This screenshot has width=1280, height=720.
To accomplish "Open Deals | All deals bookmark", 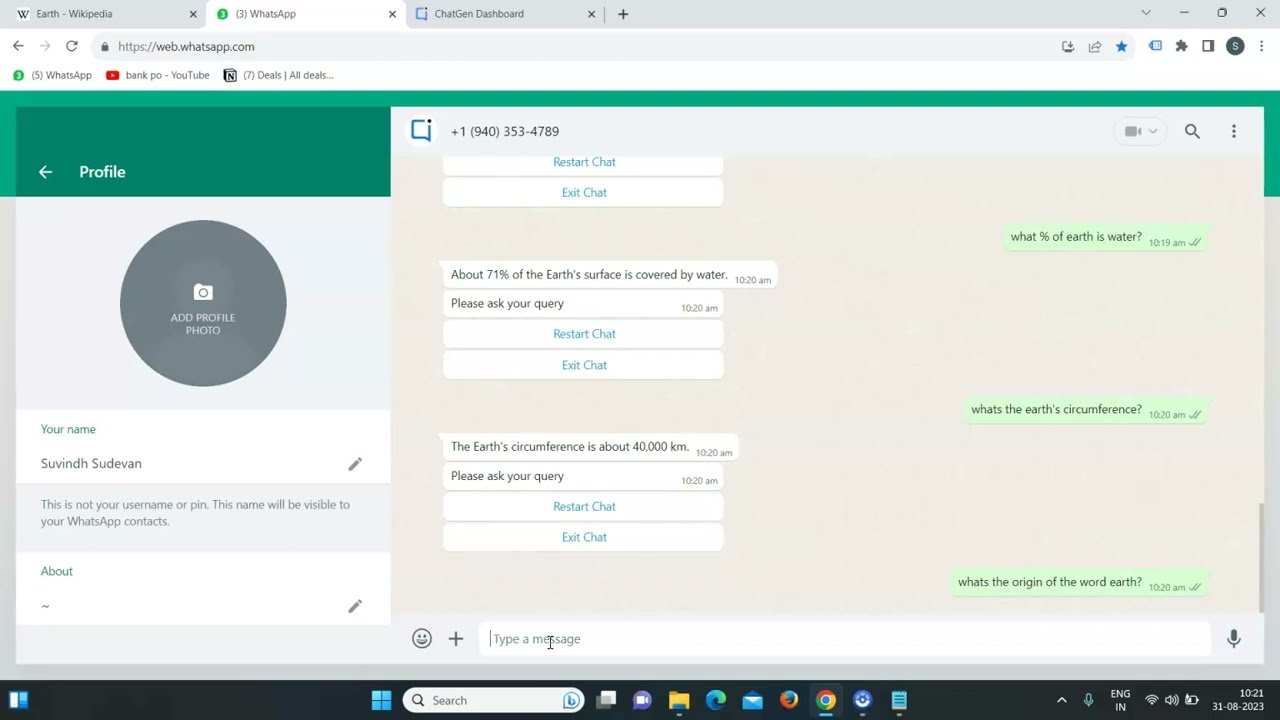I will pyautogui.click(x=279, y=75).
